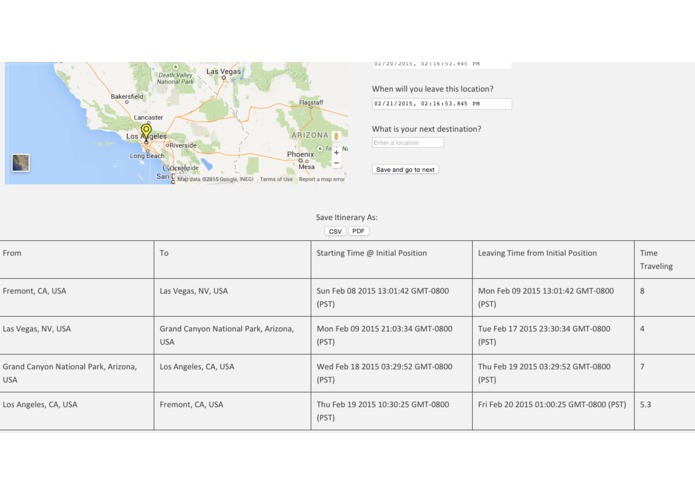The height and width of the screenshot is (494, 695).
Task: Click starting time Thu Feb 19 2015 10:30:25
Action: 383,411
